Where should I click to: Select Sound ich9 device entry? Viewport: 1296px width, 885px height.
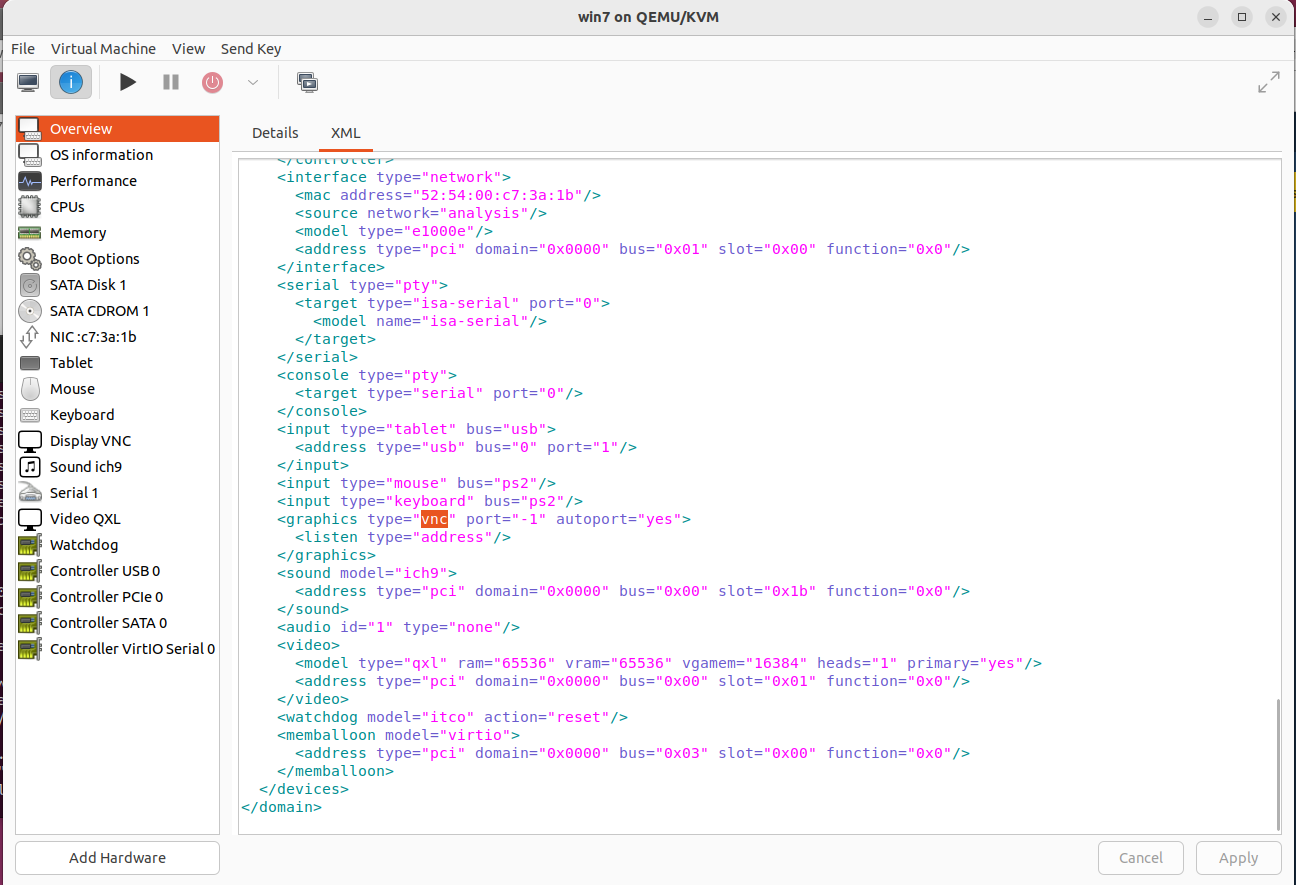pyautogui.click(x=86, y=467)
